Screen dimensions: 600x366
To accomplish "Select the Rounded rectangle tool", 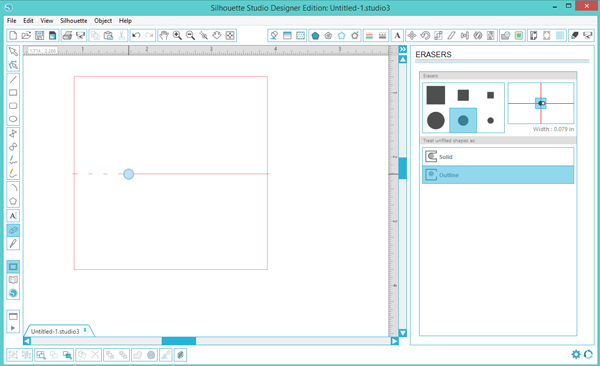I will tap(13, 106).
